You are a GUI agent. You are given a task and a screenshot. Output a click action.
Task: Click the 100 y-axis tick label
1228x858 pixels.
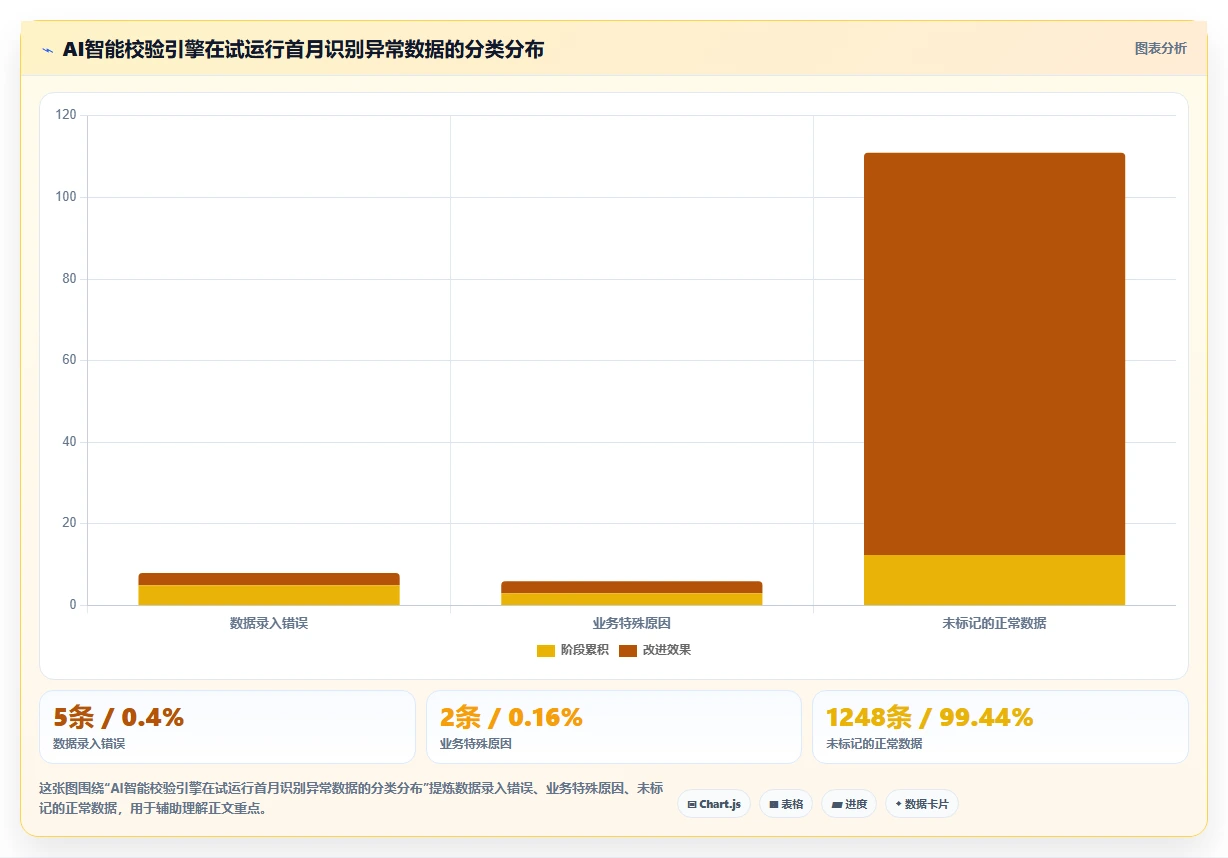tap(66, 197)
